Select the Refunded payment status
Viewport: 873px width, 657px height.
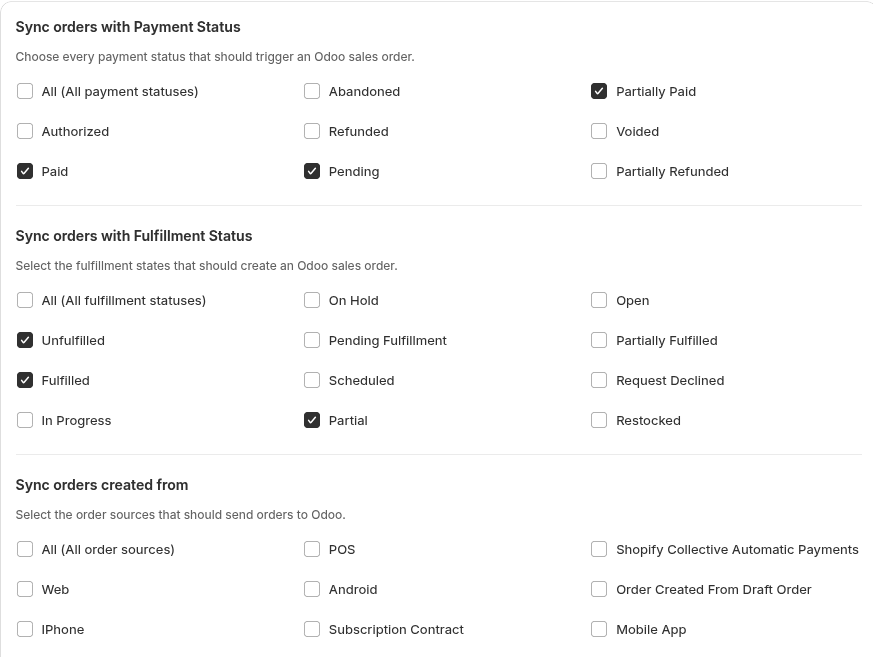coord(312,131)
